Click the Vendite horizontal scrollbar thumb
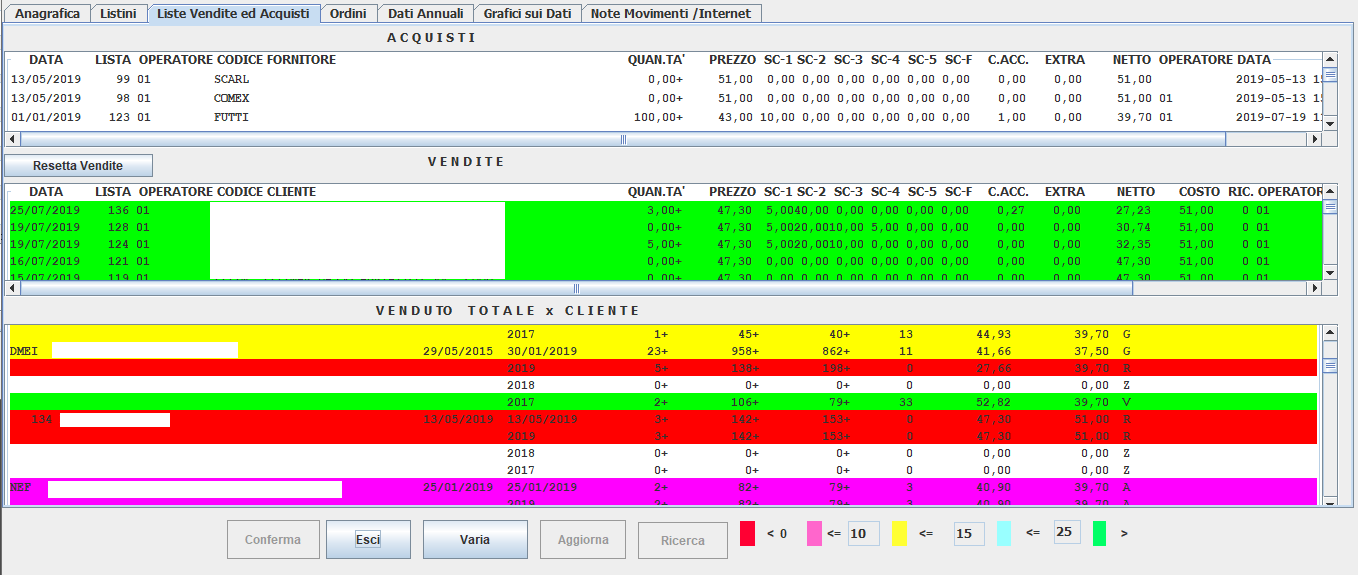The height and width of the screenshot is (575, 1358). coord(577,288)
